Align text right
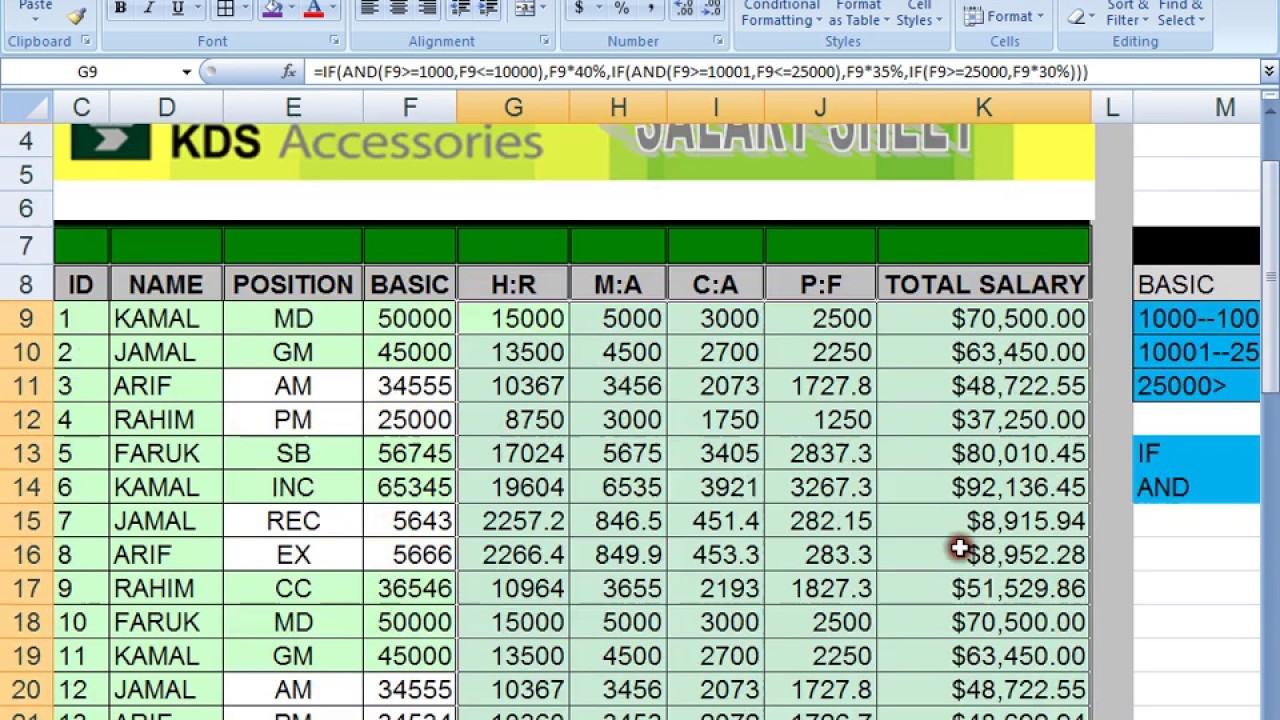The image size is (1280, 720). point(427,9)
